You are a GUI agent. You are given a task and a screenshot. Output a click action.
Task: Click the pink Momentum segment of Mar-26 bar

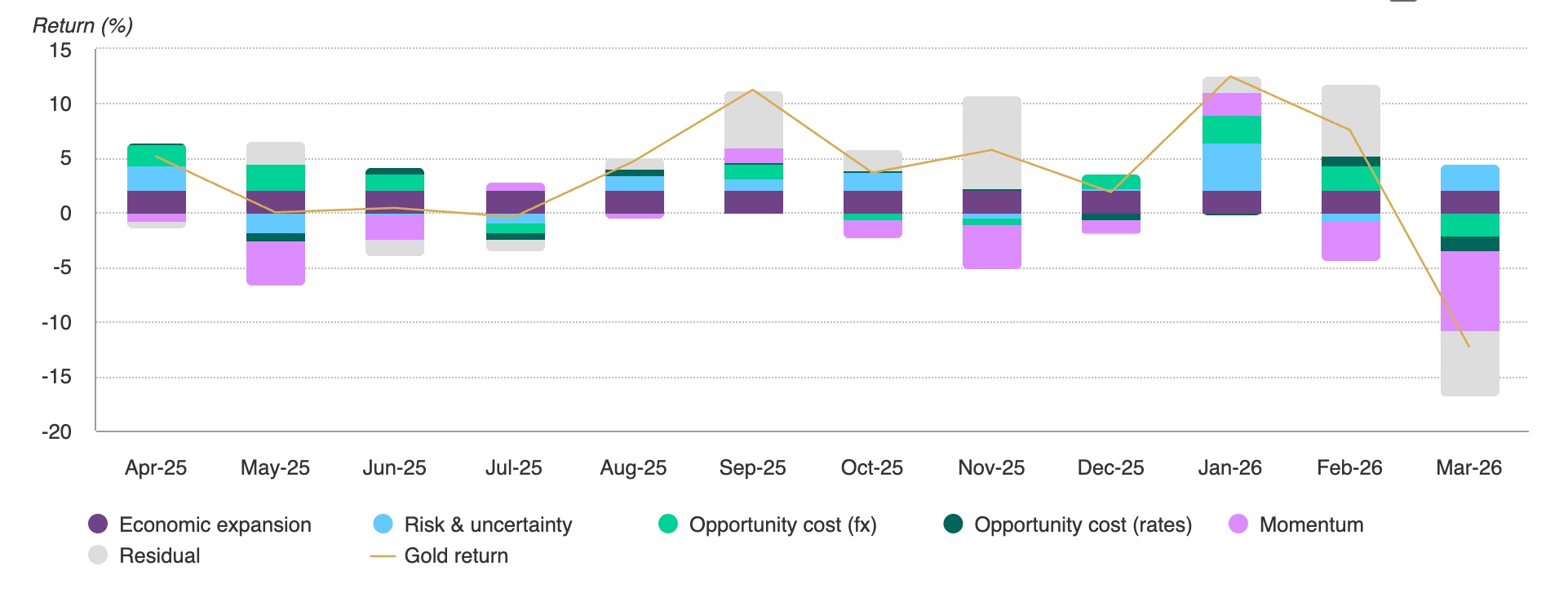click(x=1469, y=290)
